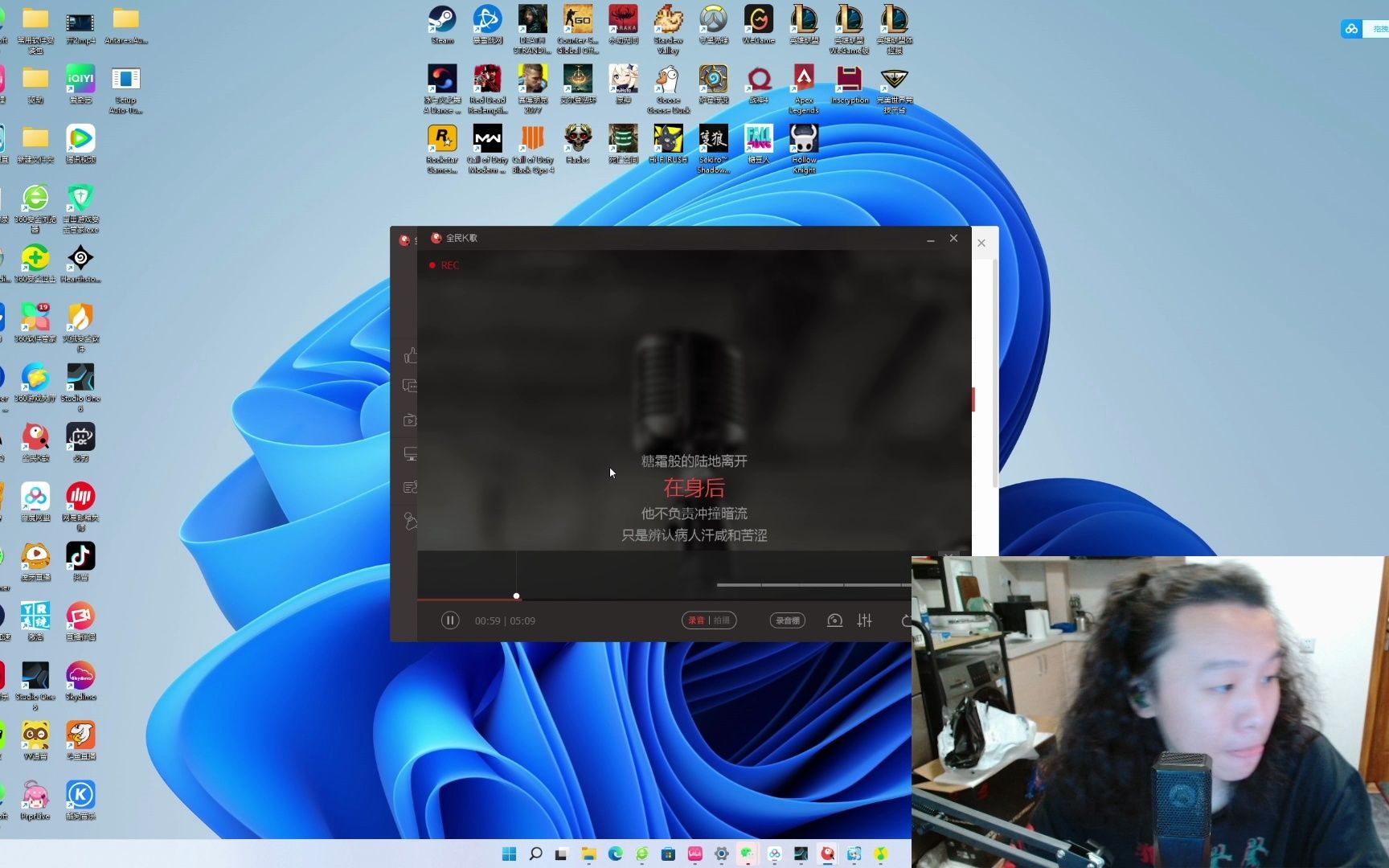Open Call of Duty Black Ops 4
1389x868 pixels.
pyautogui.click(x=532, y=149)
